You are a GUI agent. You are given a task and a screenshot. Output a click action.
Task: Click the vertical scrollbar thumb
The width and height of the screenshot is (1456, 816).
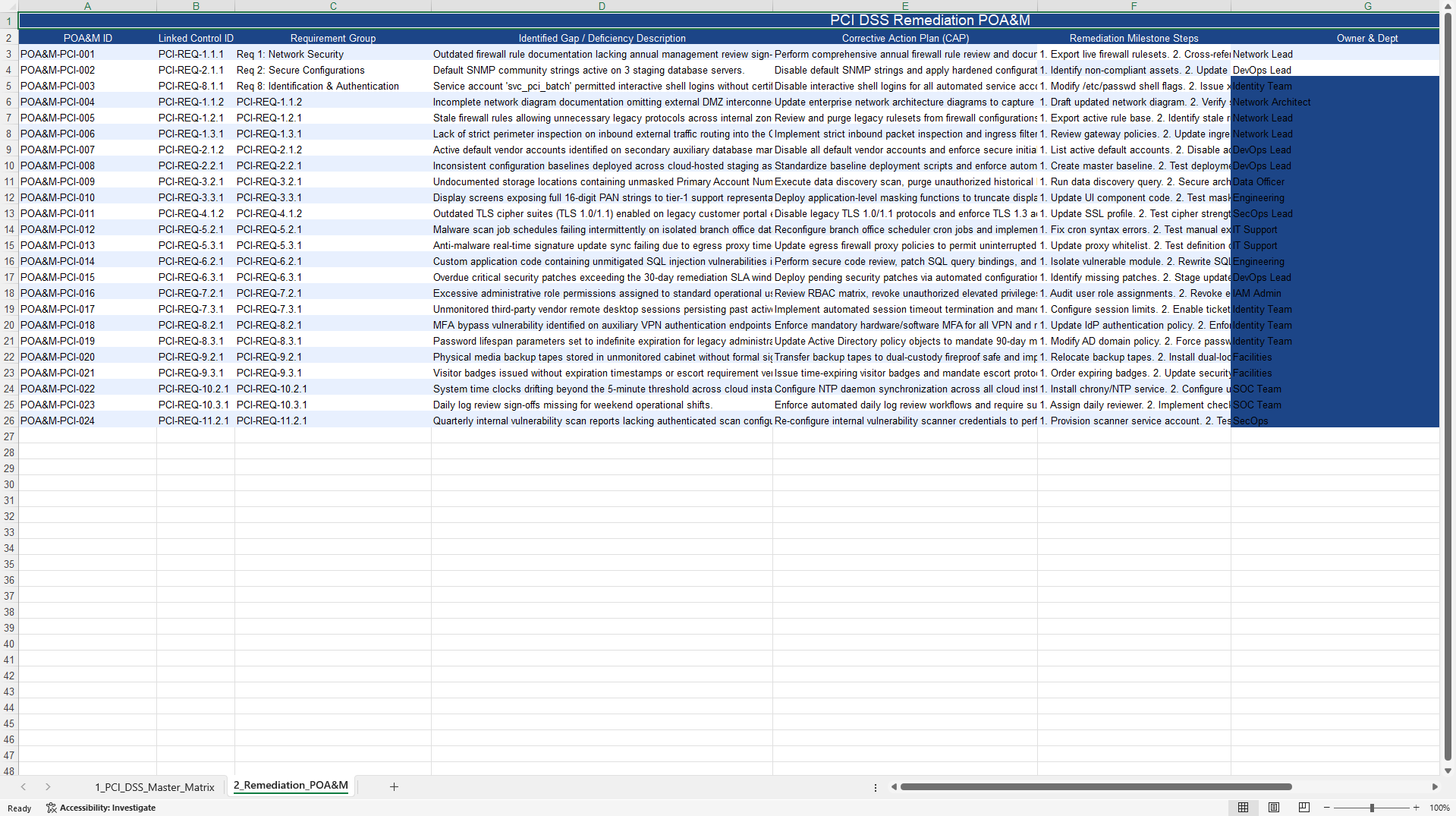coord(1448,387)
